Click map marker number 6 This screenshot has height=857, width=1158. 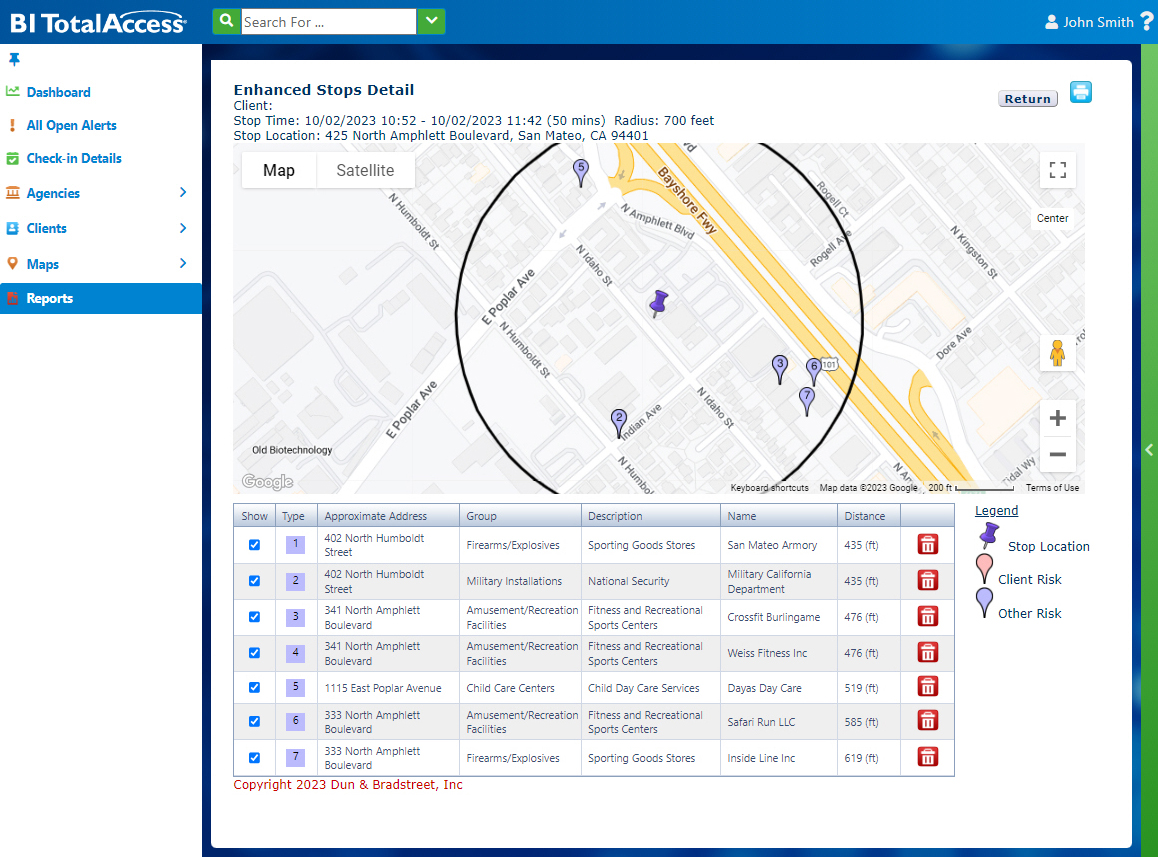(x=814, y=372)
